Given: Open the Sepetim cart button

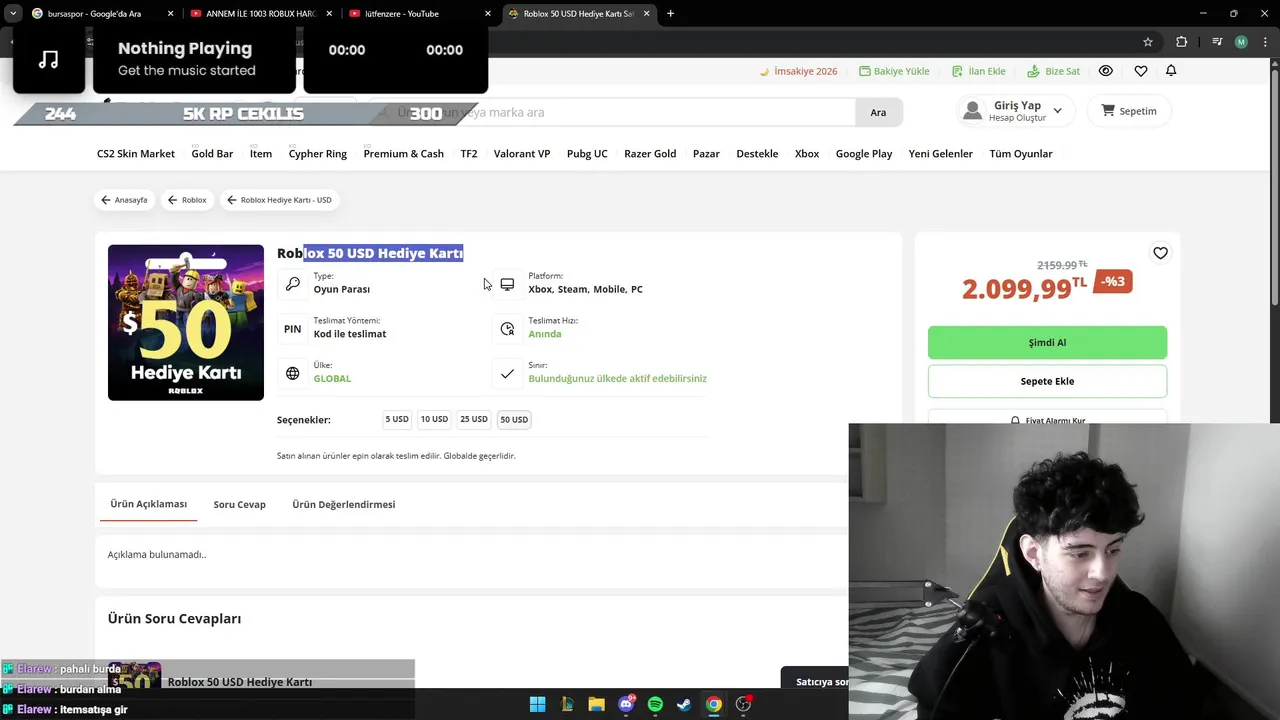Looking at the screenshot, I should pos(1129,111).
